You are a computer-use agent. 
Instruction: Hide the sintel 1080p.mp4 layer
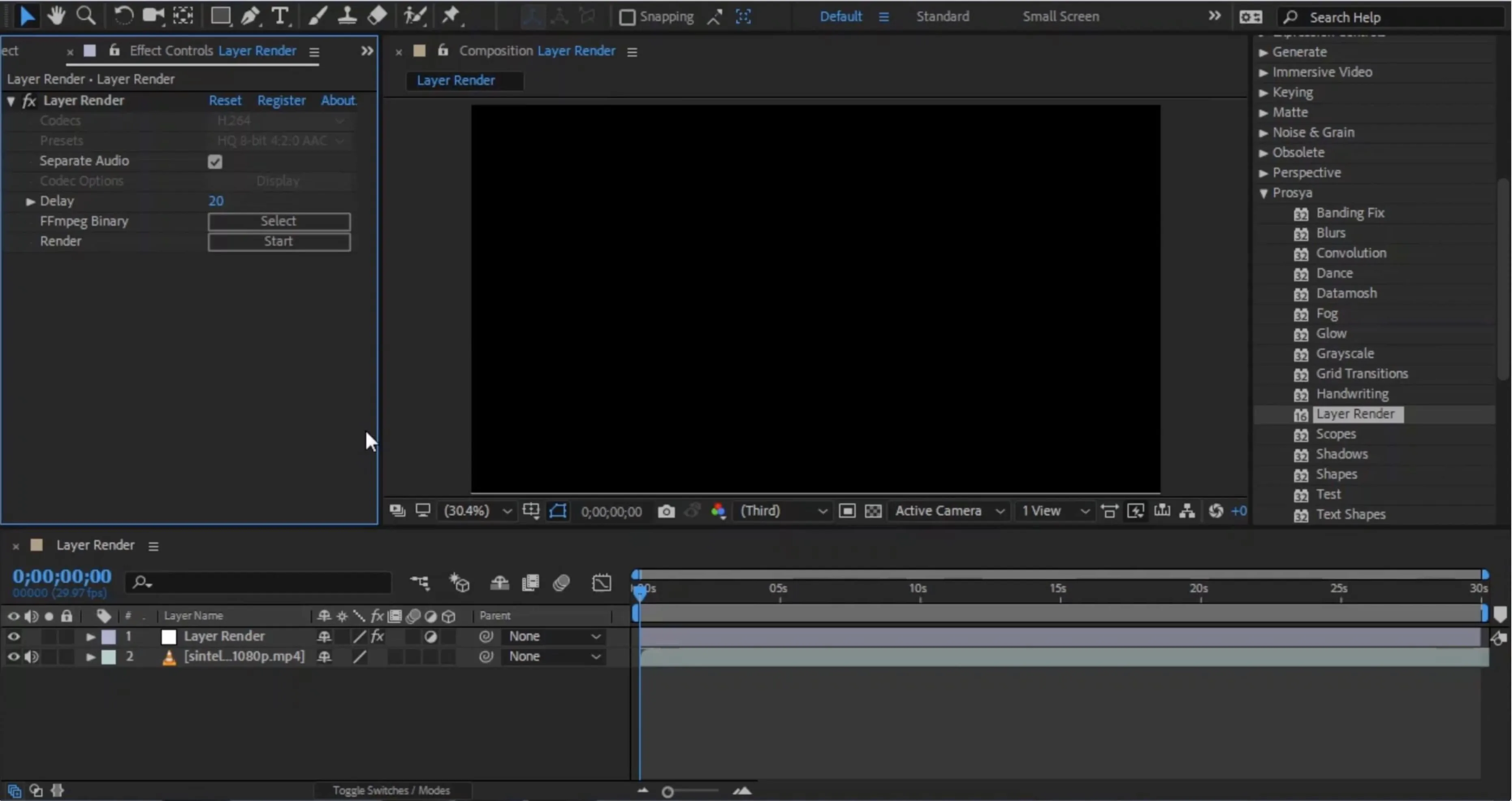click(13, 656)
